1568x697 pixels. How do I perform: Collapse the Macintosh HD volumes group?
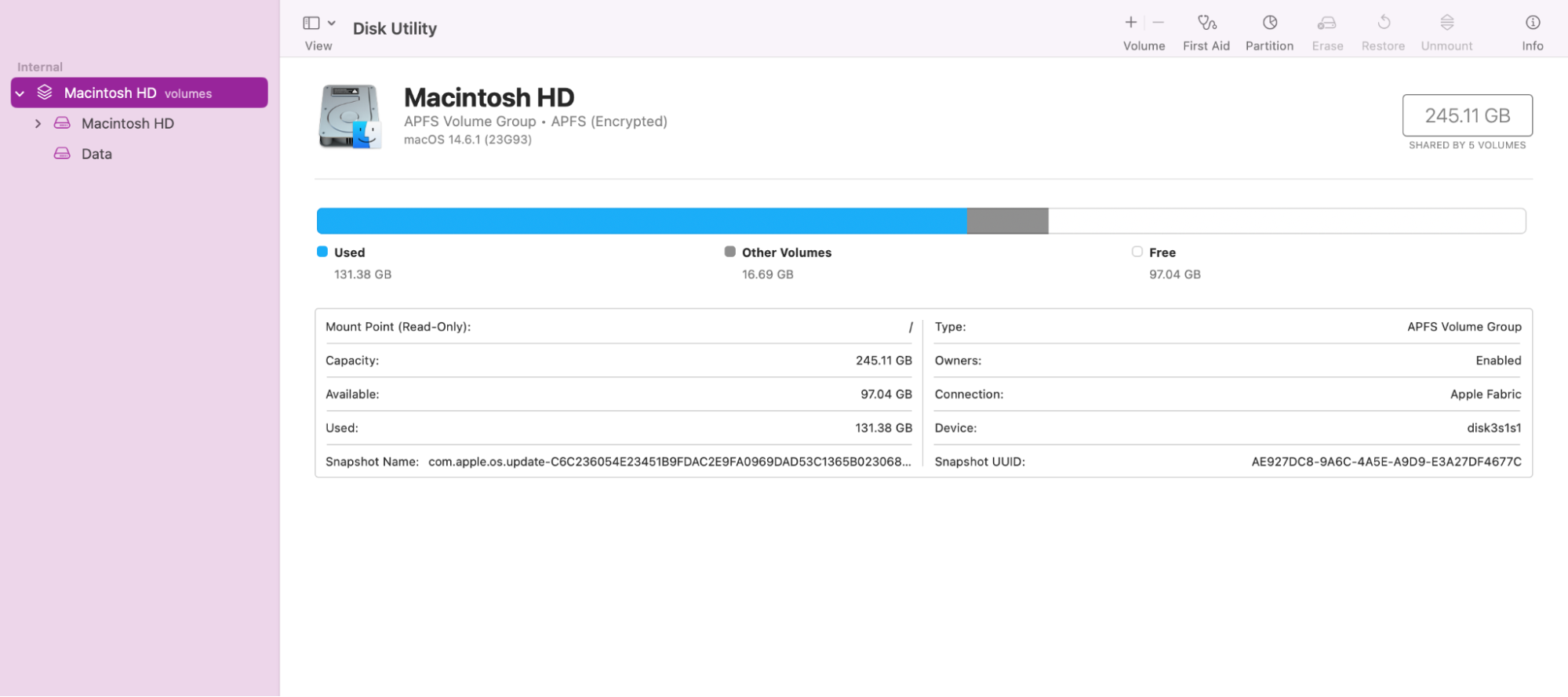[x=20, y=93]
